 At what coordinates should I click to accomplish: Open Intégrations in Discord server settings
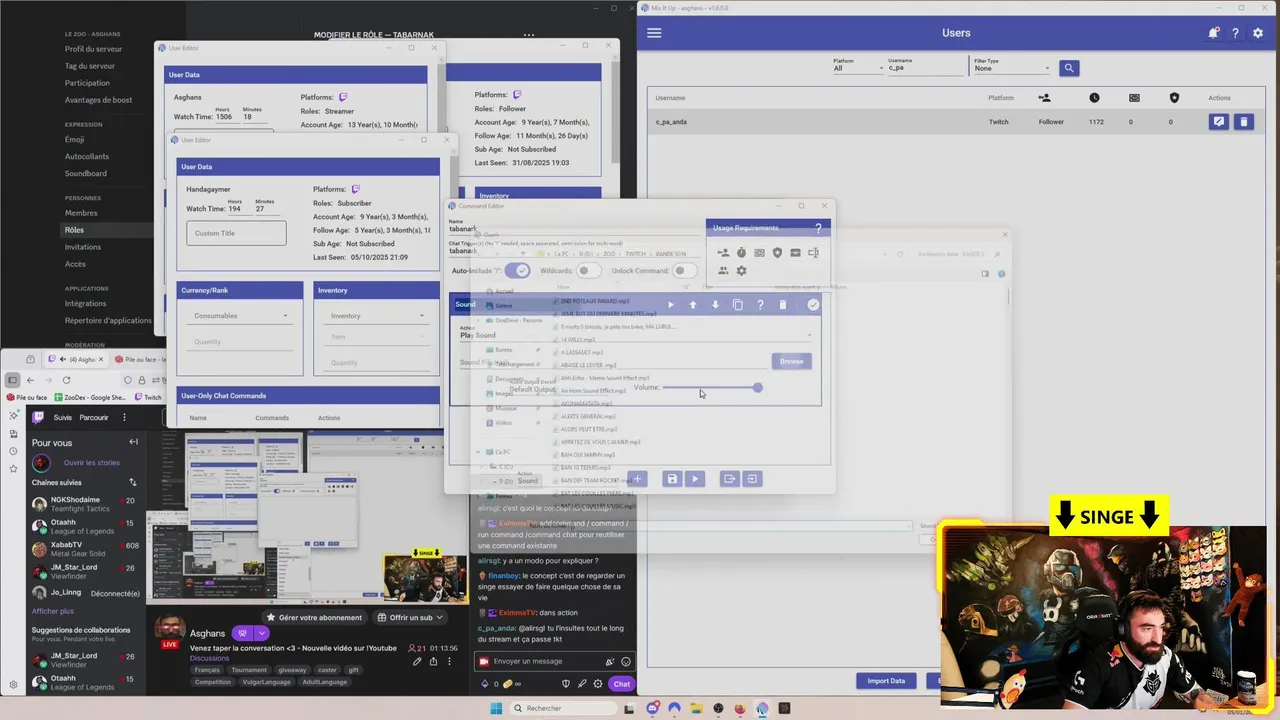85,303
